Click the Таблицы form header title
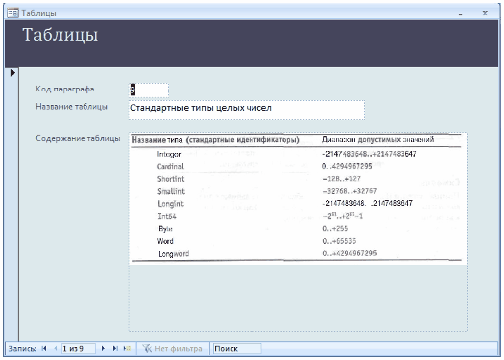Screen dimensions: 504x360 coord(60,35)
